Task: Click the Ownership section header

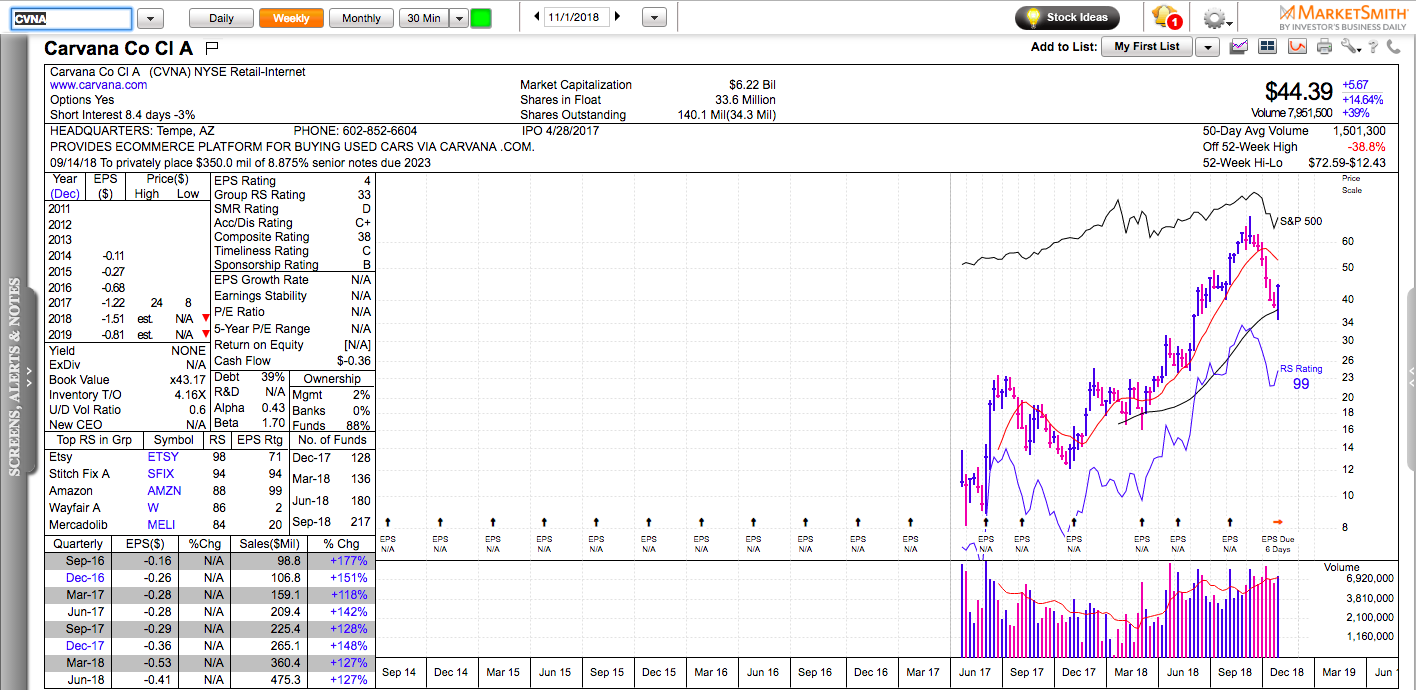Action: point(332,379)
